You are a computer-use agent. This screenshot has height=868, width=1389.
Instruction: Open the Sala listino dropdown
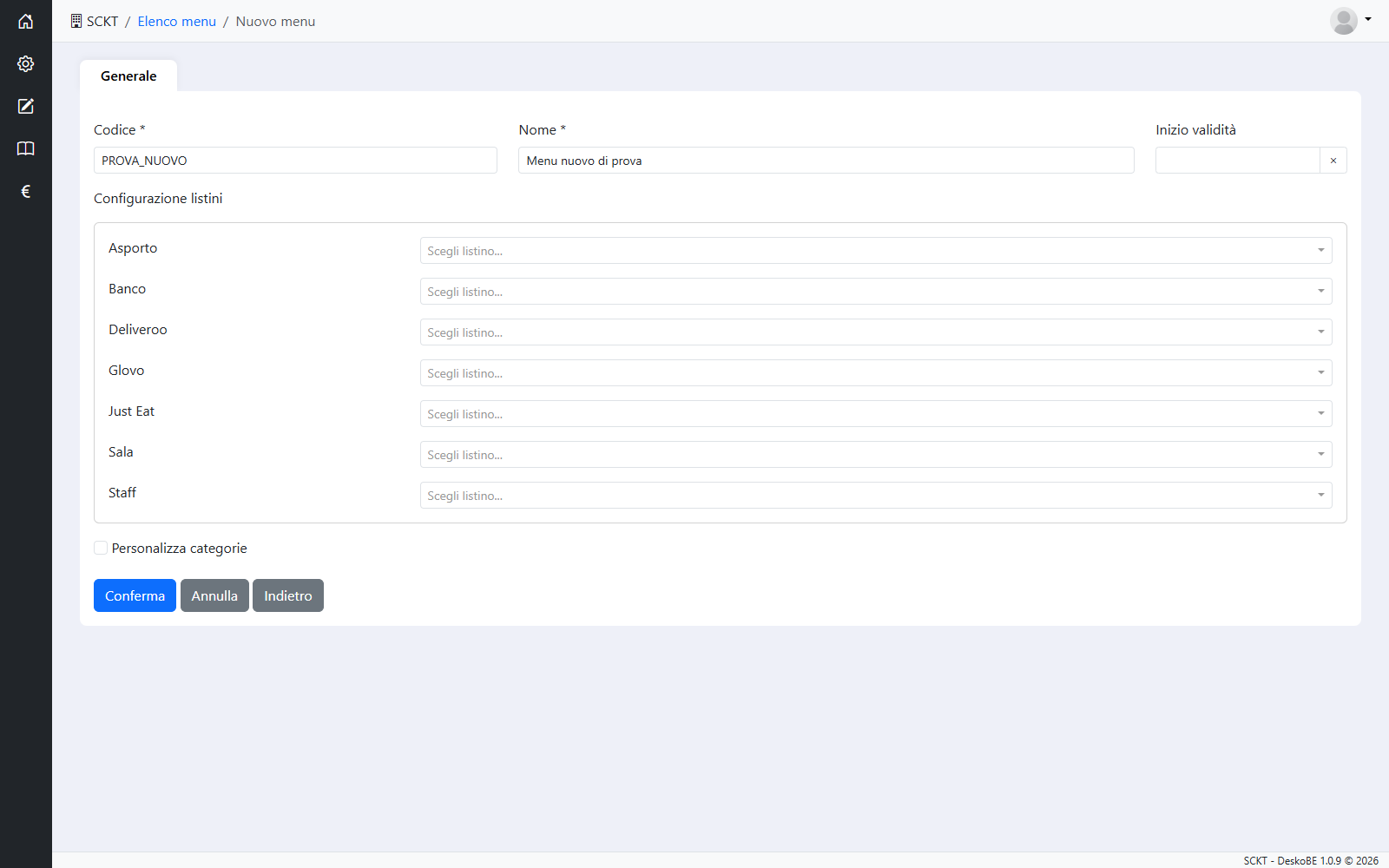pyautogui.click(x=876, y=455)
